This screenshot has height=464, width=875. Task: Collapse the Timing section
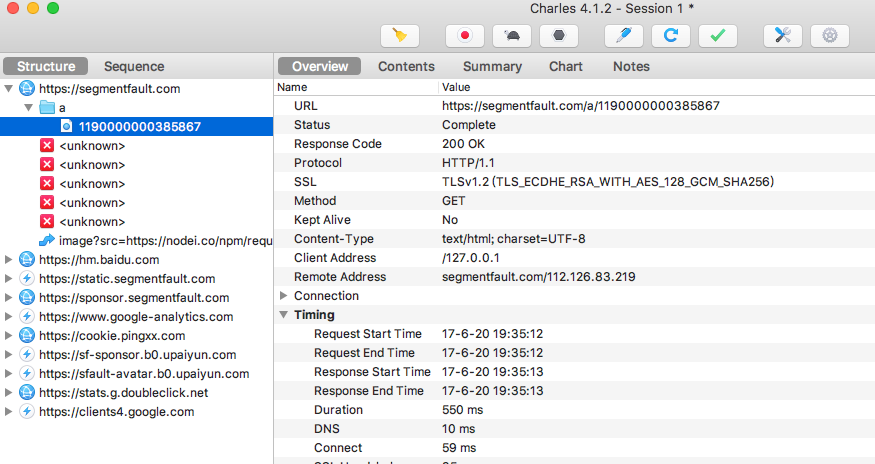tap(284, 315)
